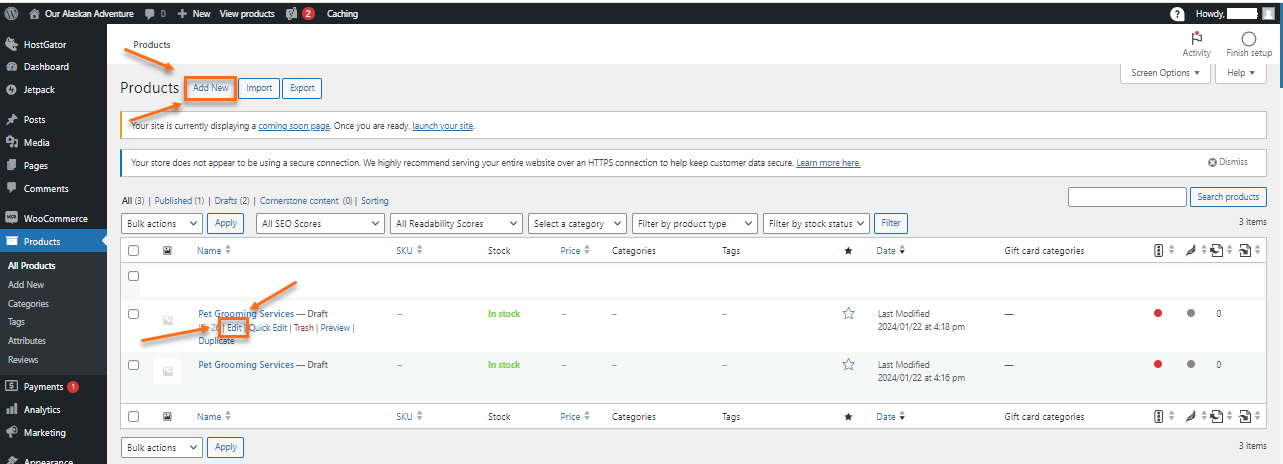Image resolution: width=1283 pixels, height=464 pixels.
Task: Open the Activity flag icon
Action: (x=1196, y=38)
